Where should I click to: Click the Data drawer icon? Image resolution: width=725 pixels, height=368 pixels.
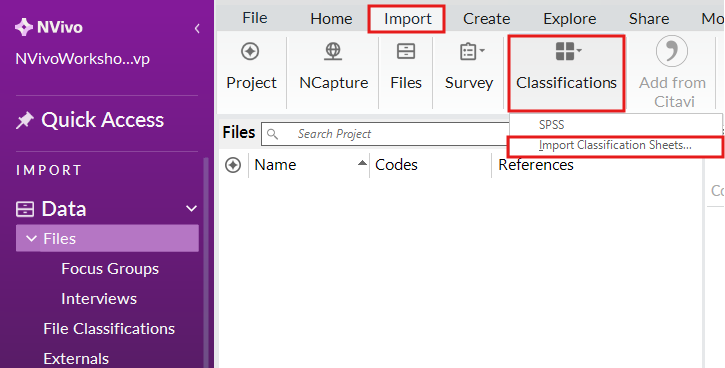(x=25, y=209)
